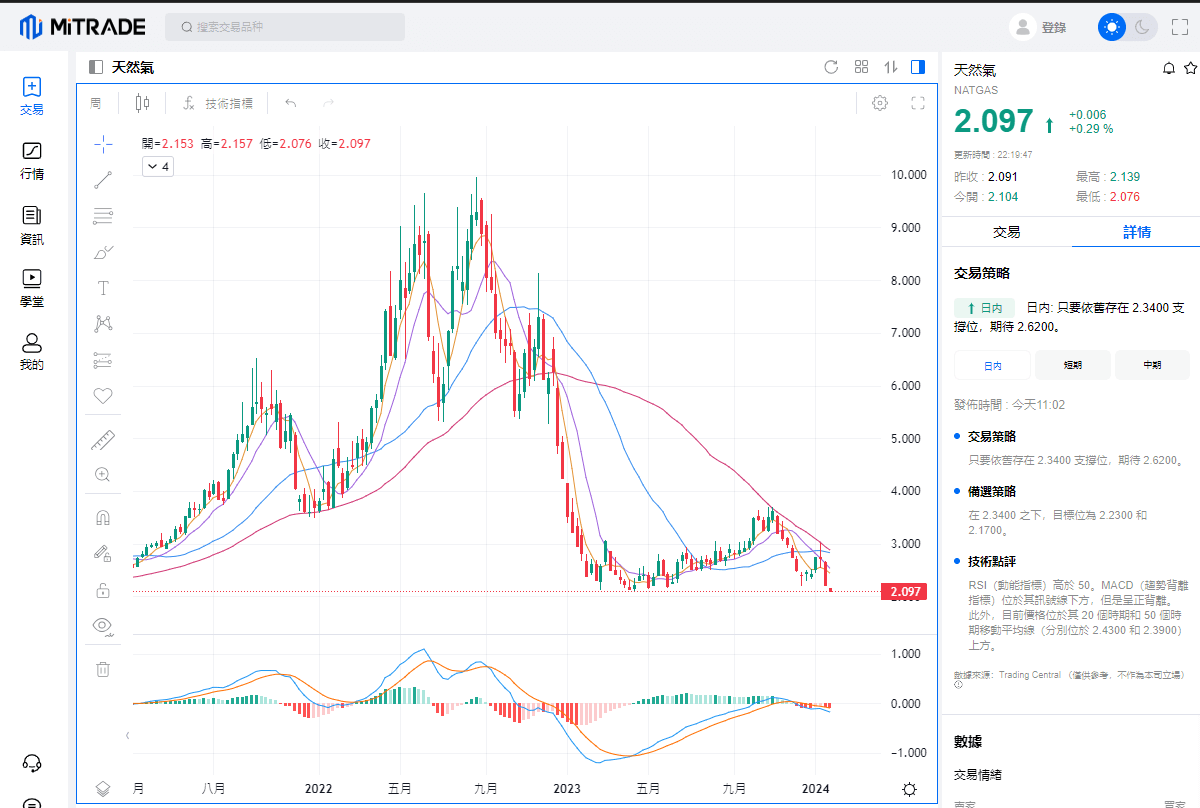Viewport: 1200px width, 808px height.
Task: Toggle drawings visibility eye icon
Action: click(102, 626)
